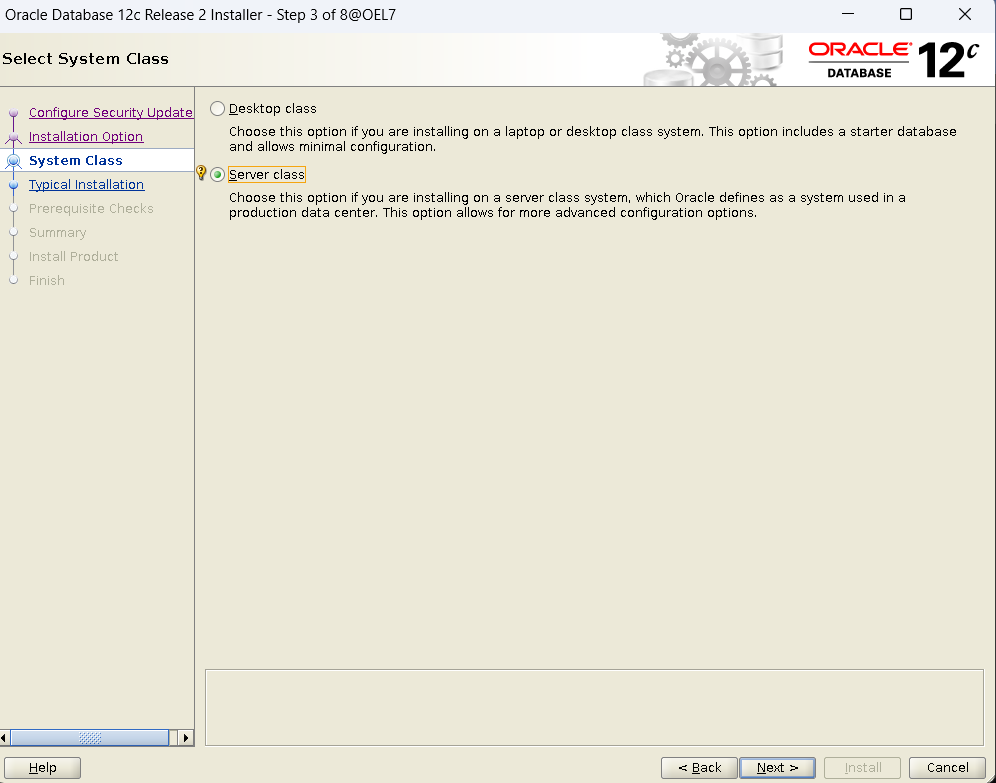Click the System Class step marker icon

13,161
